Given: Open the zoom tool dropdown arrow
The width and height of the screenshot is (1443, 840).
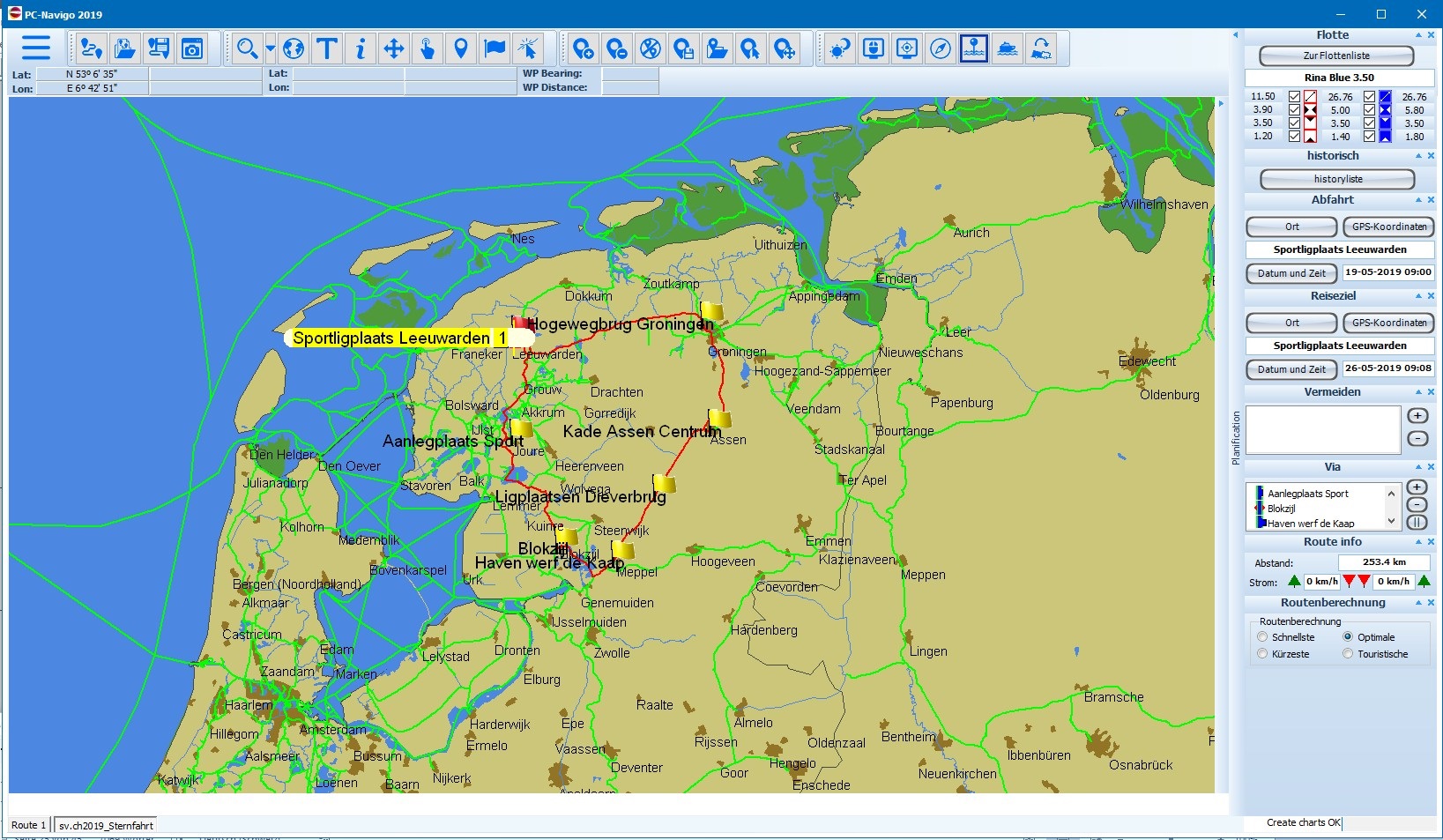Looking at the screenshot, I should (x=271, y=48).
